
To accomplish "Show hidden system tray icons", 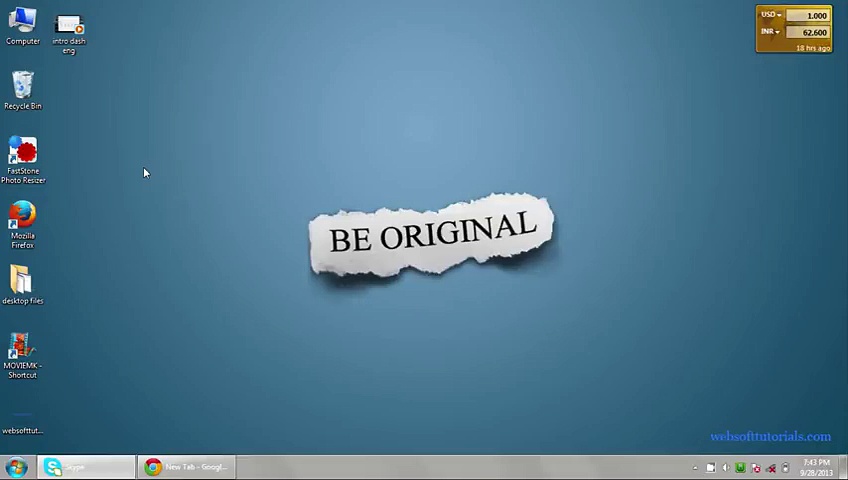I will pos(695,468).
